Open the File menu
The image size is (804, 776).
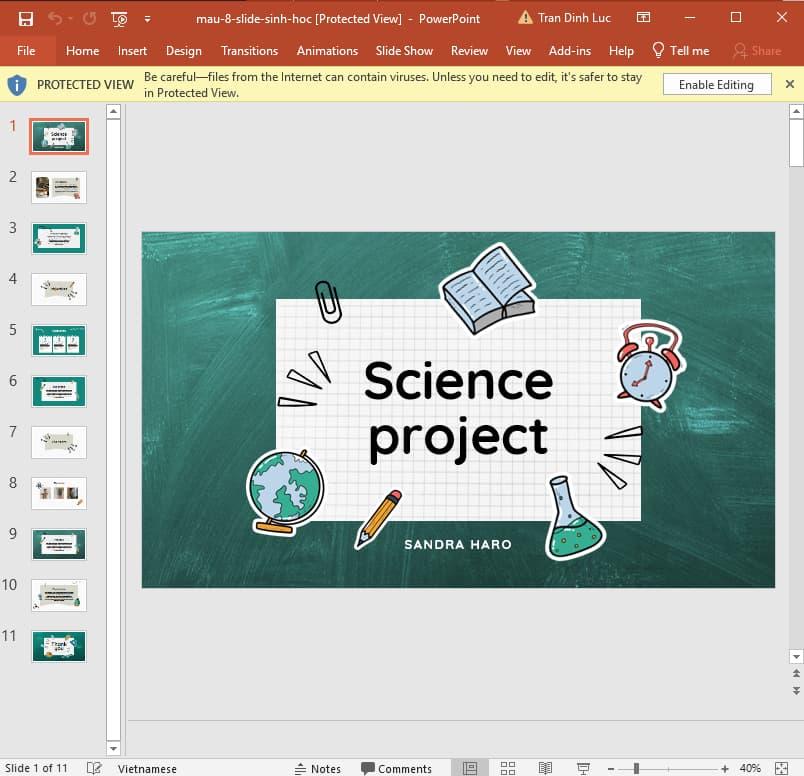[x=27, y=50]
